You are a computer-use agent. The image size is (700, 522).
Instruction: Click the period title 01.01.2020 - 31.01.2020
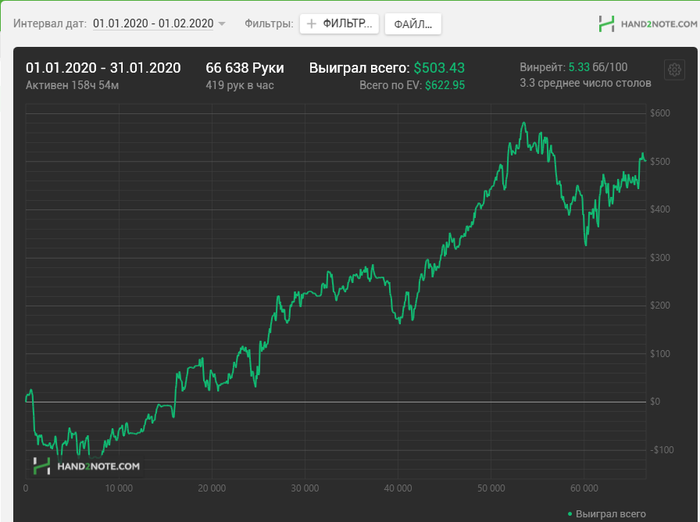[103, 68]
